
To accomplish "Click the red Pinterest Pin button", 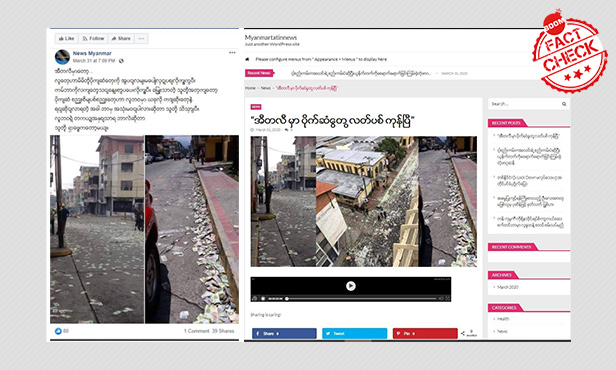I will click(x=425, y=333).
